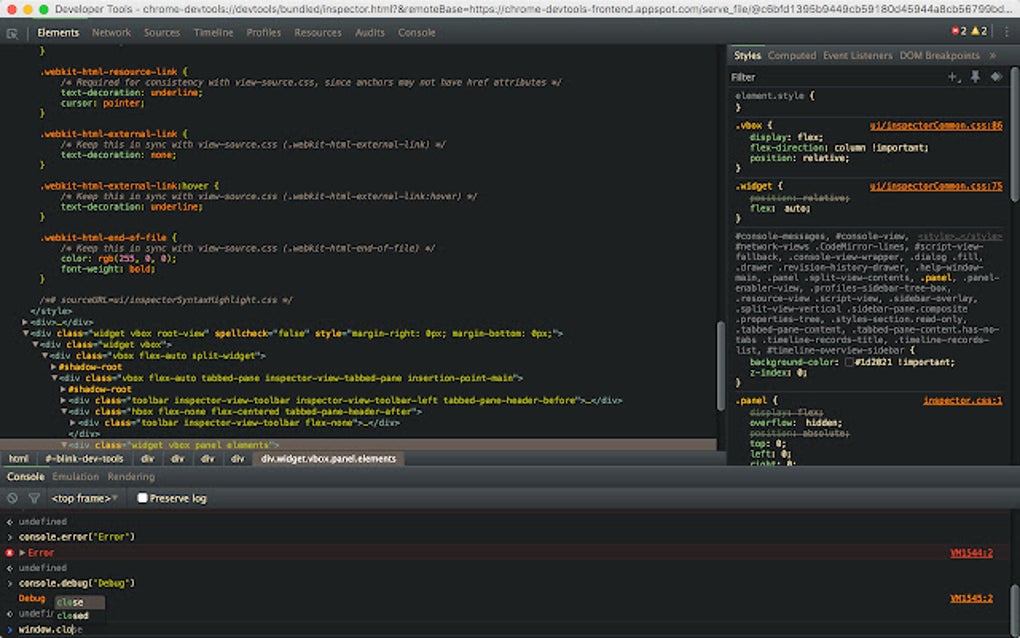
Task: Expand the Error entry in the console
Action: (21, 552)
